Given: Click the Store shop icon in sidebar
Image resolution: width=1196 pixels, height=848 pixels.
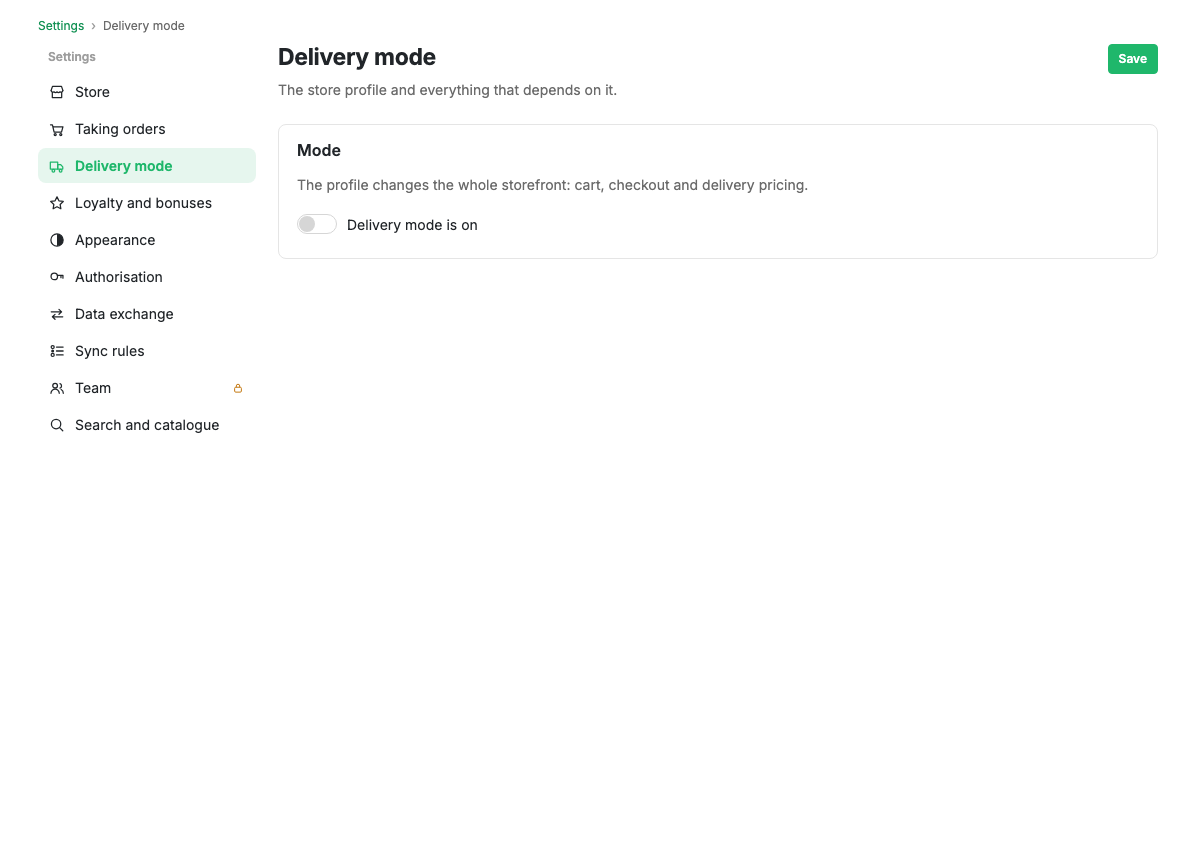Looking at the screenshot, I should click(x=57, y=92).
